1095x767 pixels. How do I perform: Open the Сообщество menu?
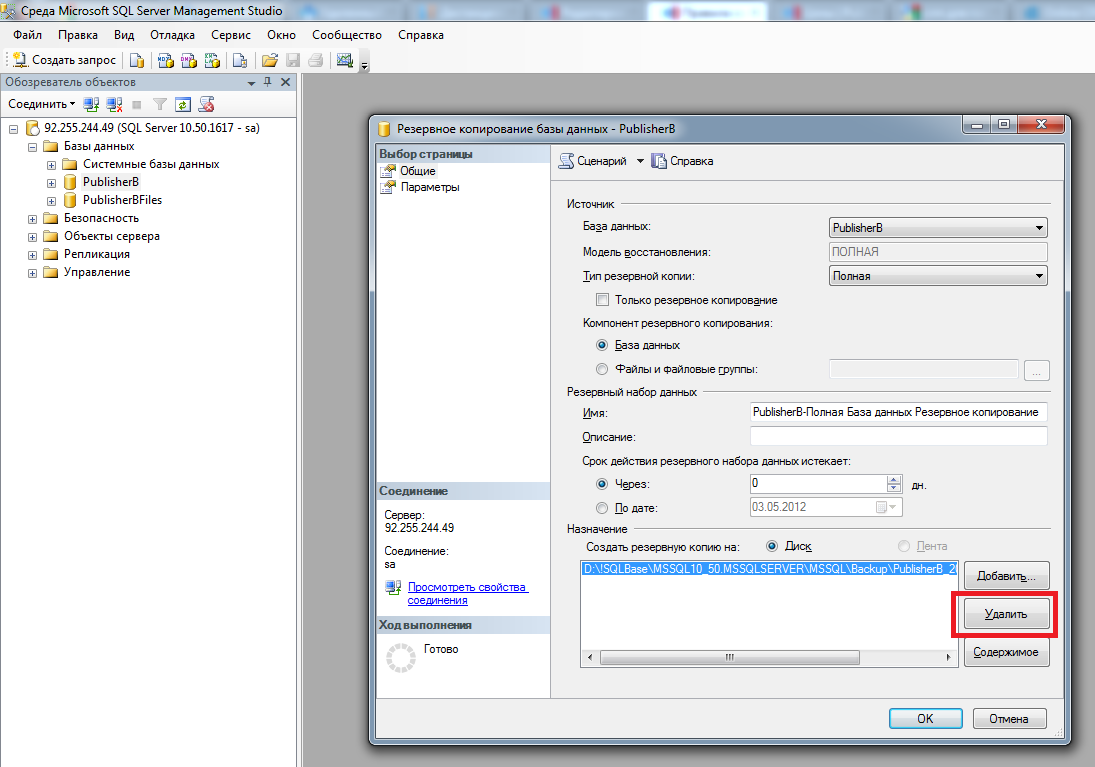[x=346, y=35]
